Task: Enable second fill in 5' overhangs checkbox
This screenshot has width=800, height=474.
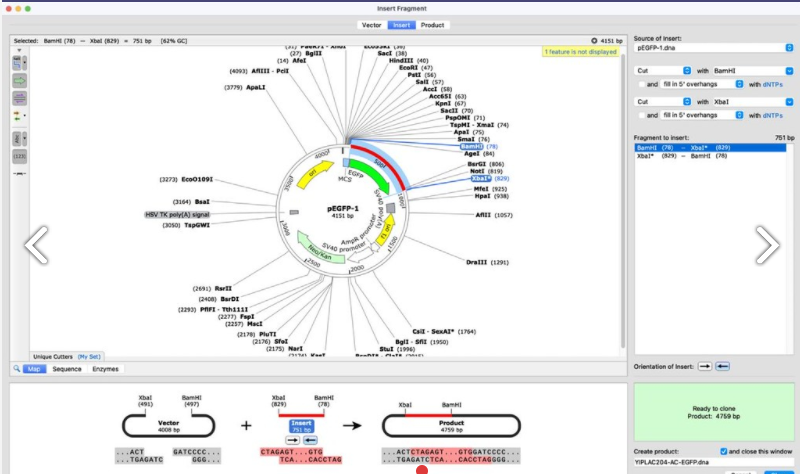Action: click(x=641, y=115)
